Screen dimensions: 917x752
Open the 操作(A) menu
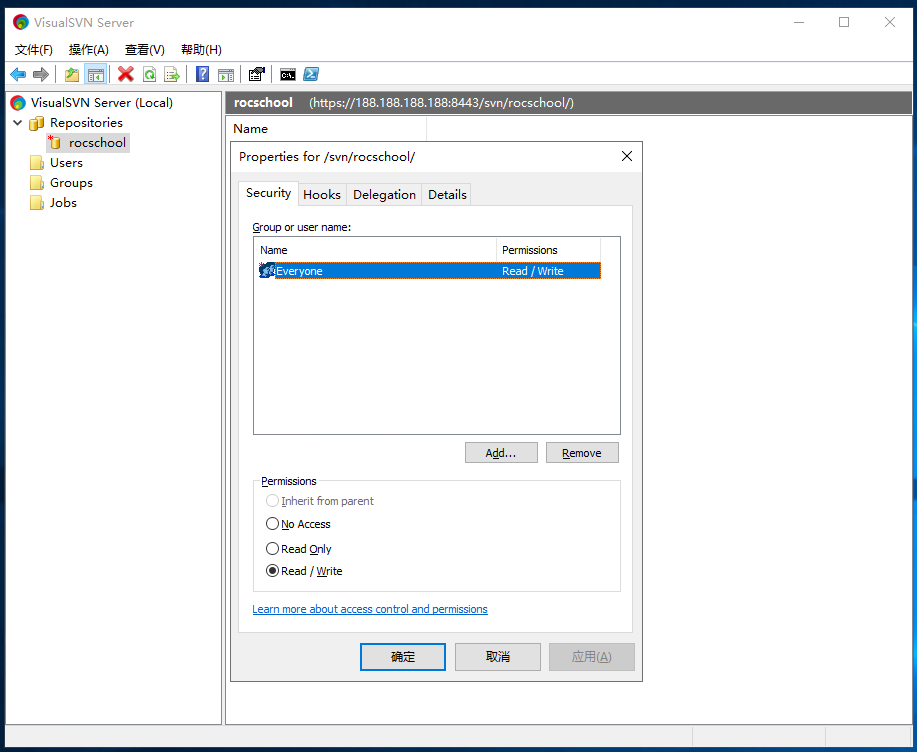pos(88,50)
